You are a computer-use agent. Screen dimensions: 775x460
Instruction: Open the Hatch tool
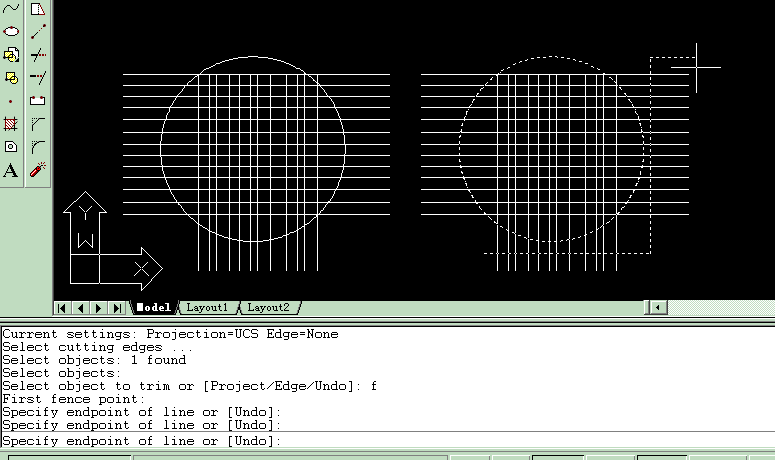coord(11,124)
